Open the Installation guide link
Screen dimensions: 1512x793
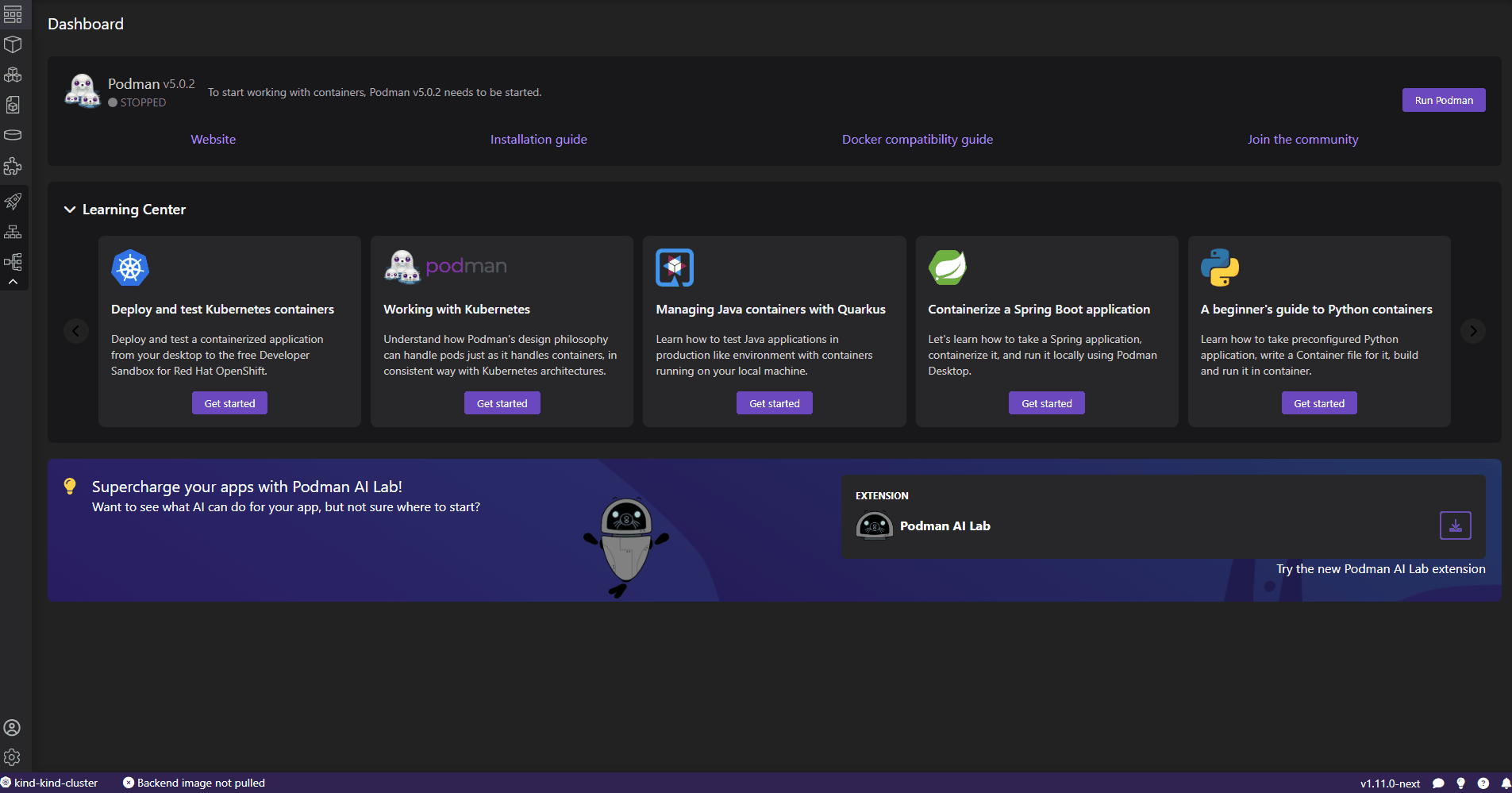(539, 140)
